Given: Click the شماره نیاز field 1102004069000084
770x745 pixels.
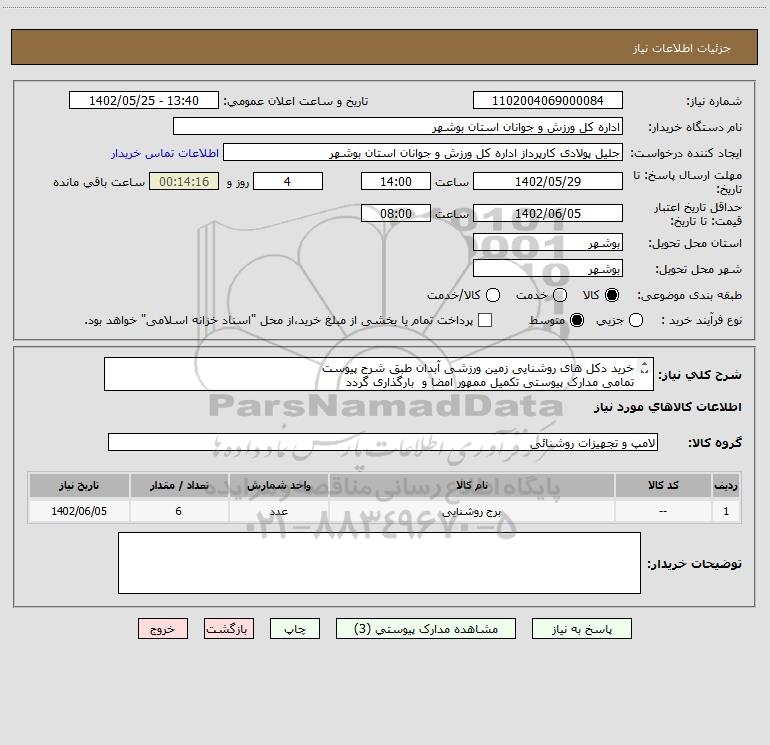Looking at the screenshot, I should [548, 100].
